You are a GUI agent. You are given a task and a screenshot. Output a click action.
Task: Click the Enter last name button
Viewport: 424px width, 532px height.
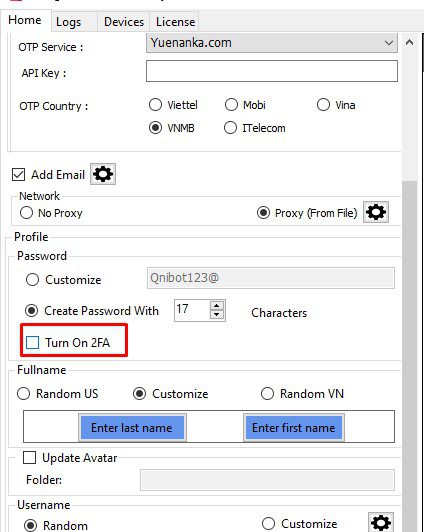pos(132,428)
